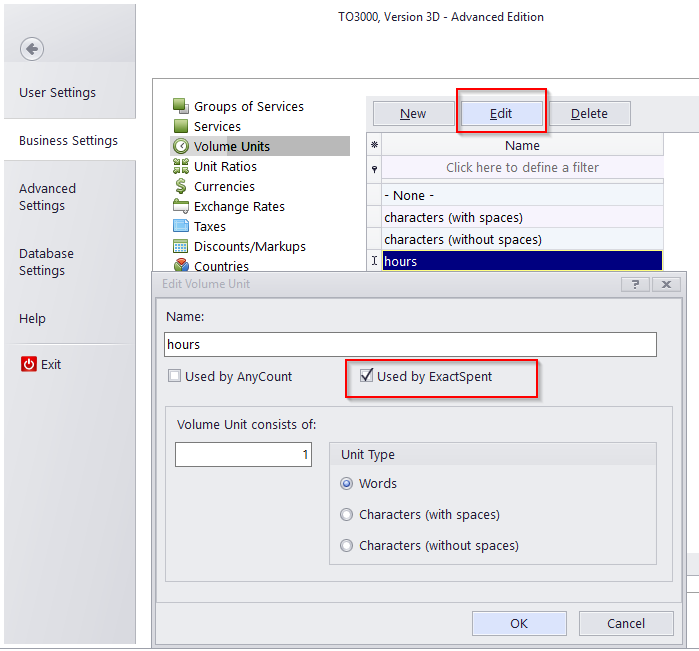This screenshot has width=699, height=651.
Task: Enable the Used by AnyCount checkbox
Action: [175, 376]
